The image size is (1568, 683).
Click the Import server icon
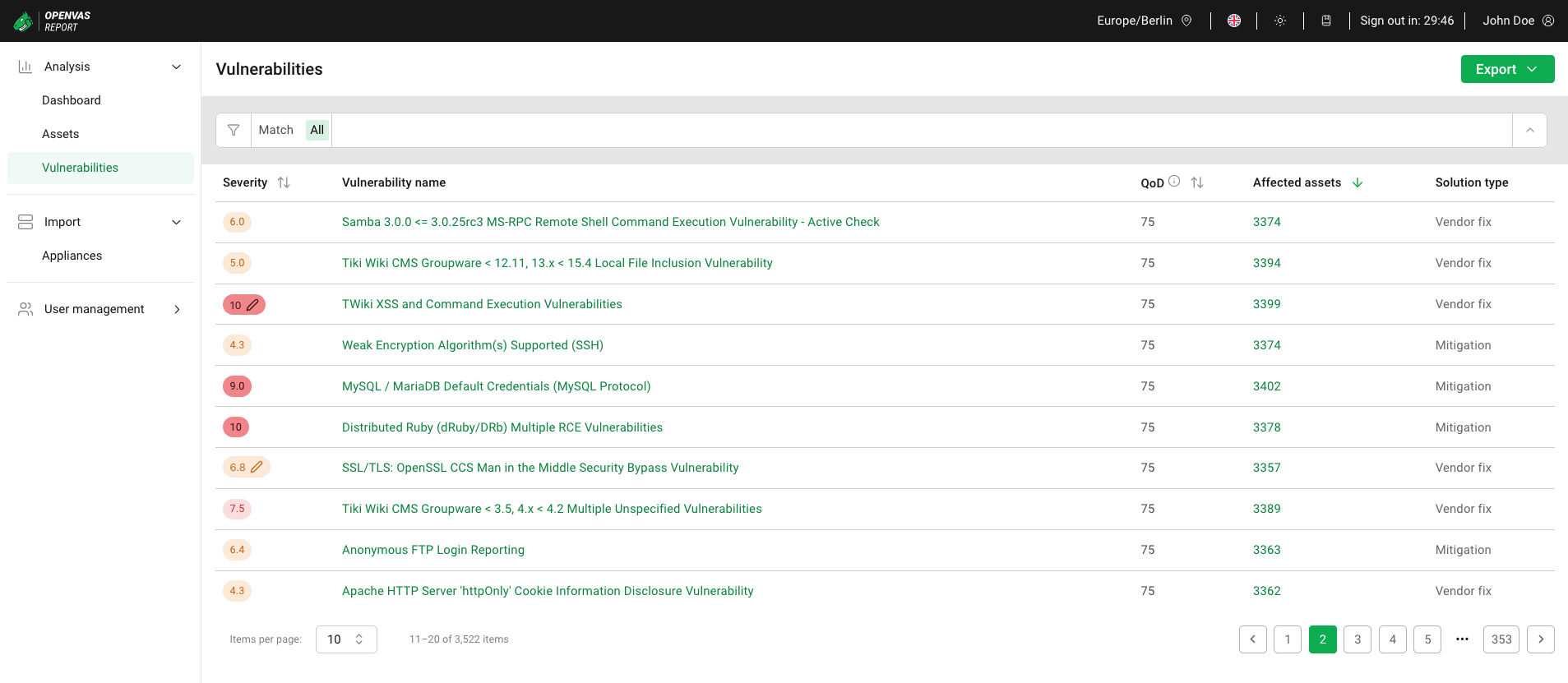(x=25, y=222)
